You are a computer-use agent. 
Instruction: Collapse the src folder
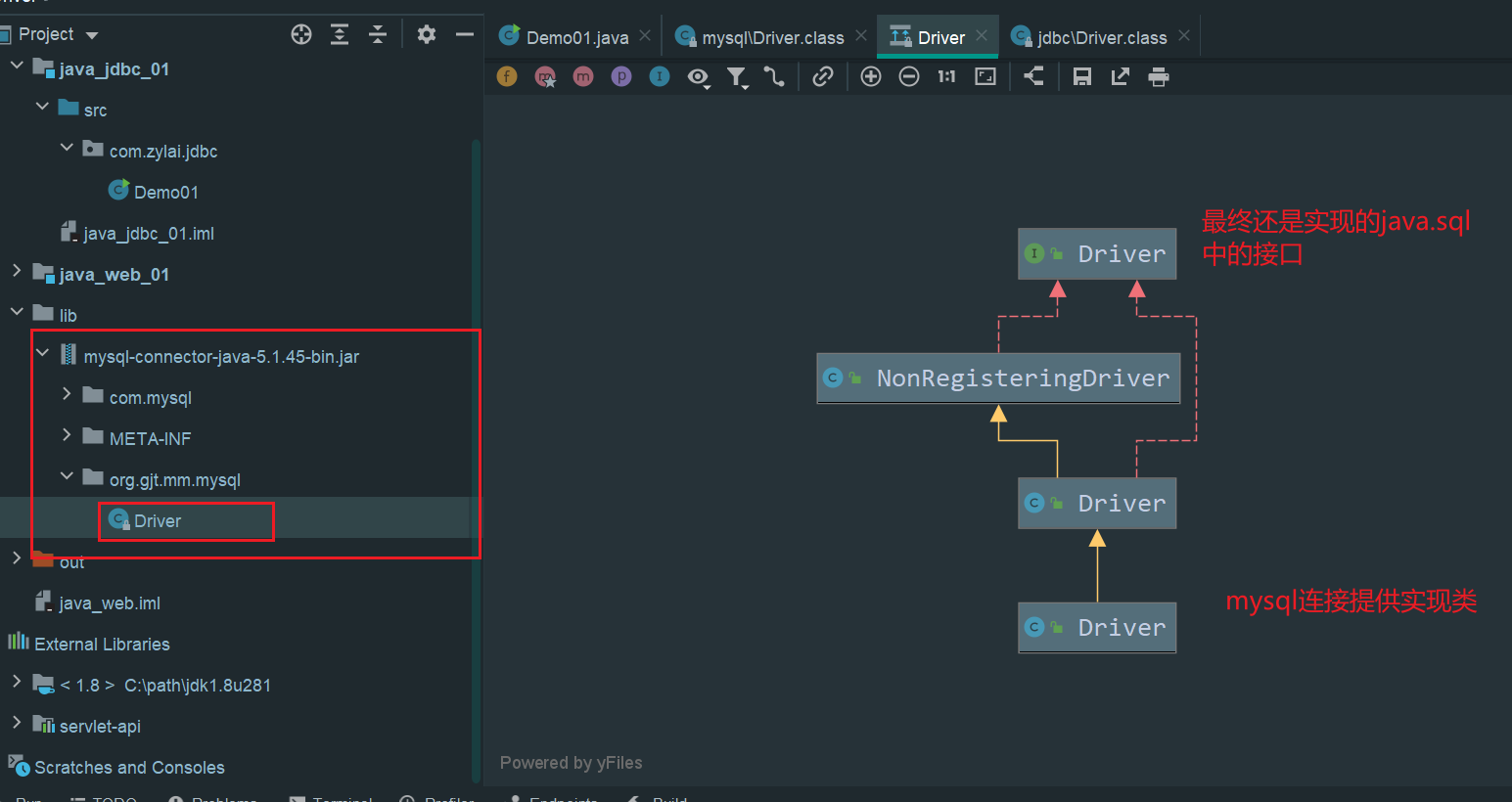(x=42, y=106)
